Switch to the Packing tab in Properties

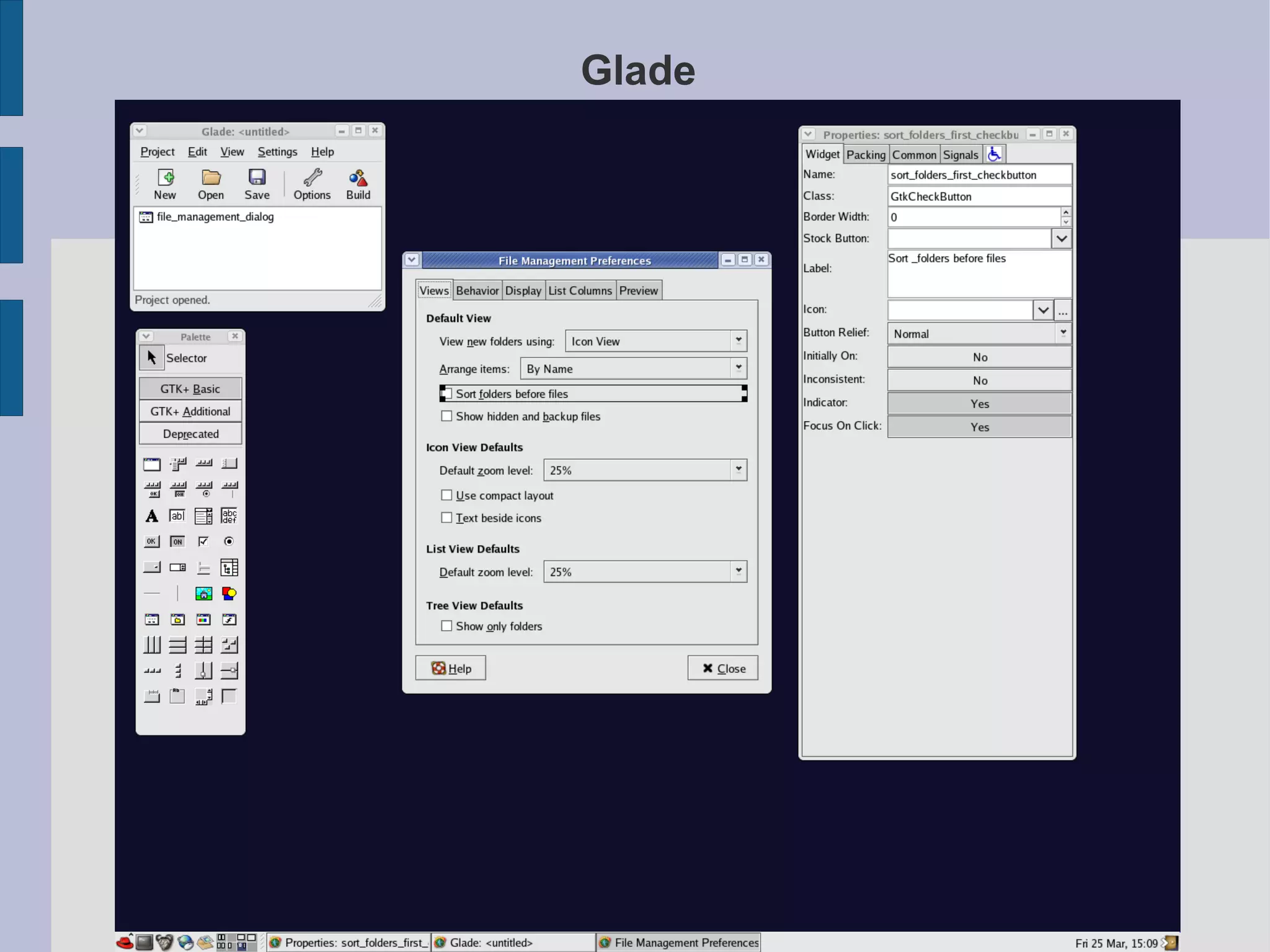(866, 155)
